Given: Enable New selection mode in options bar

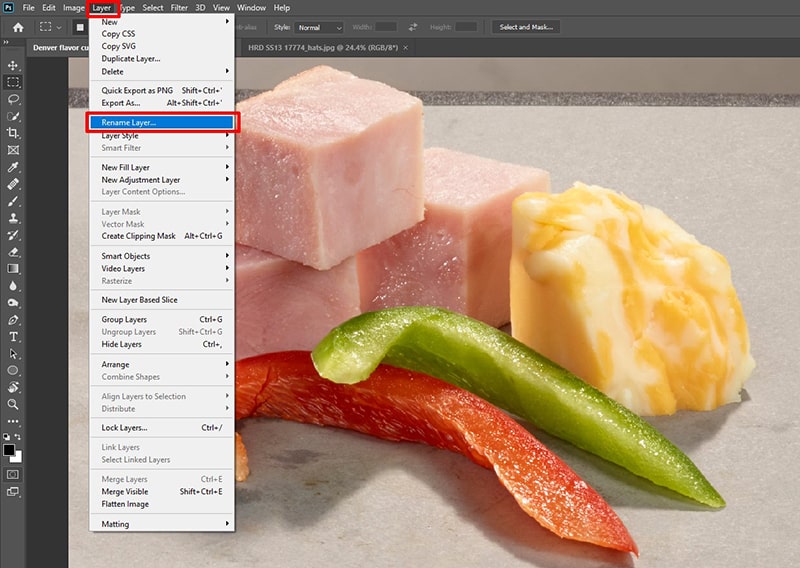Looking at the screenshot, I should click(80, 28).
